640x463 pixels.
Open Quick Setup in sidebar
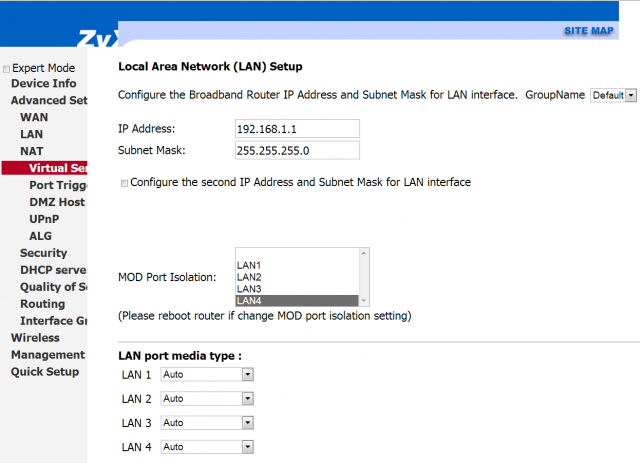[x=45, y=372]
